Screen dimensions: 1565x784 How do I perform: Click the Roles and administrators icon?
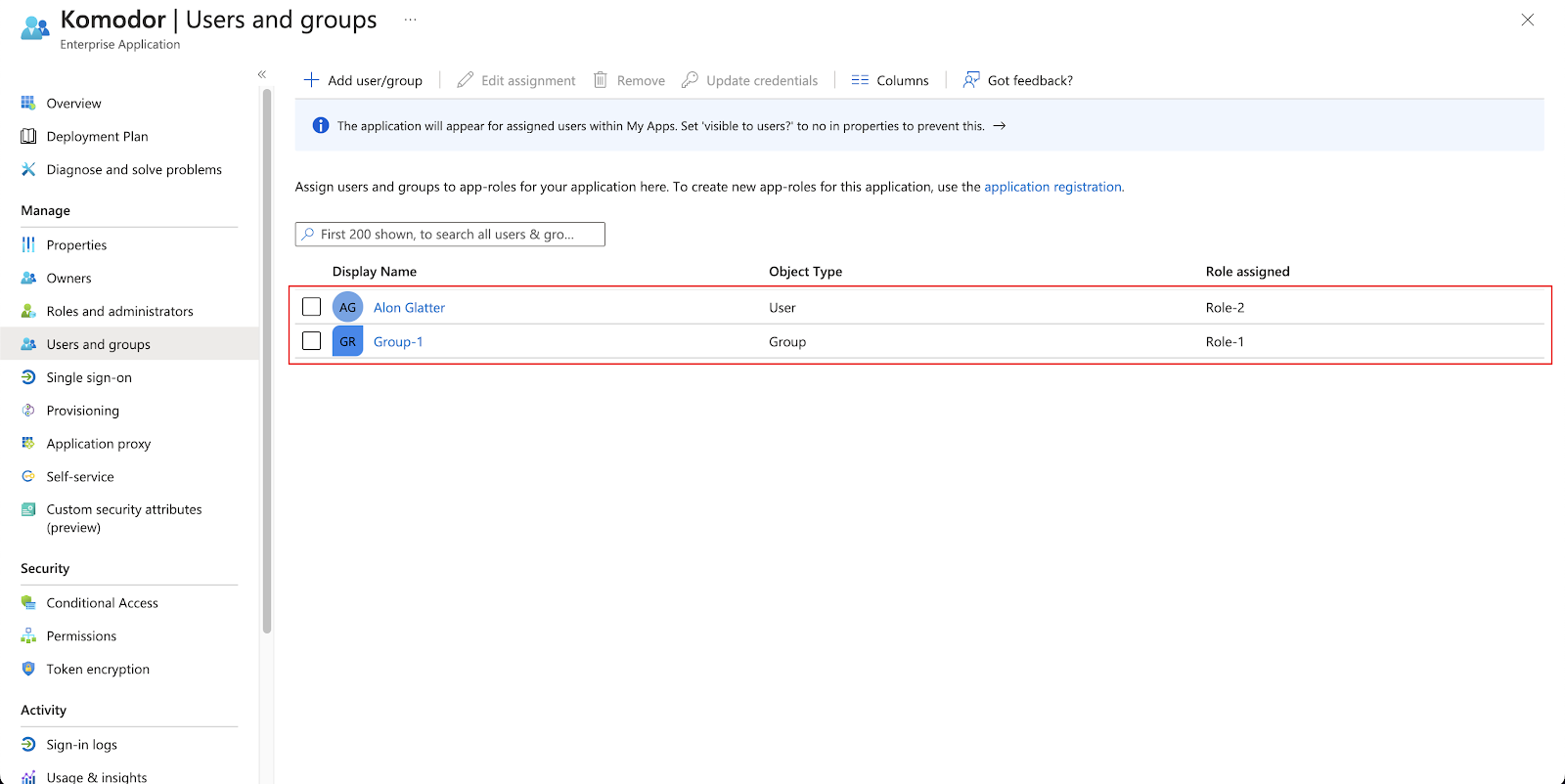[x=28, y=311]
